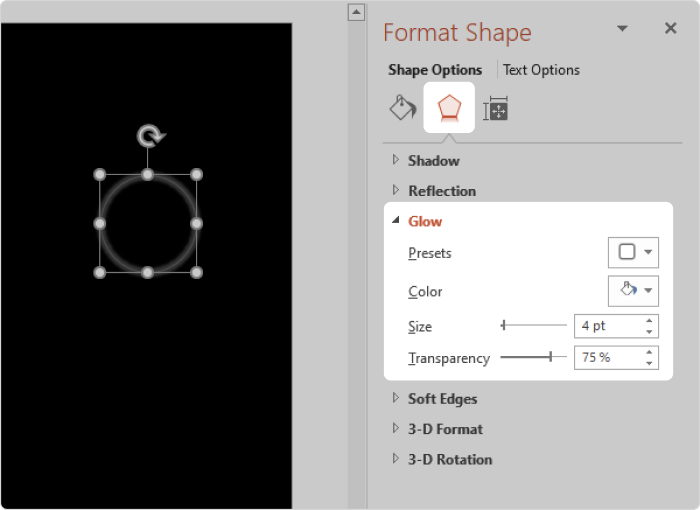The width and height of the screenshot is (700, 510).
Task: Click the Color label text
Action: click(425, 292)
